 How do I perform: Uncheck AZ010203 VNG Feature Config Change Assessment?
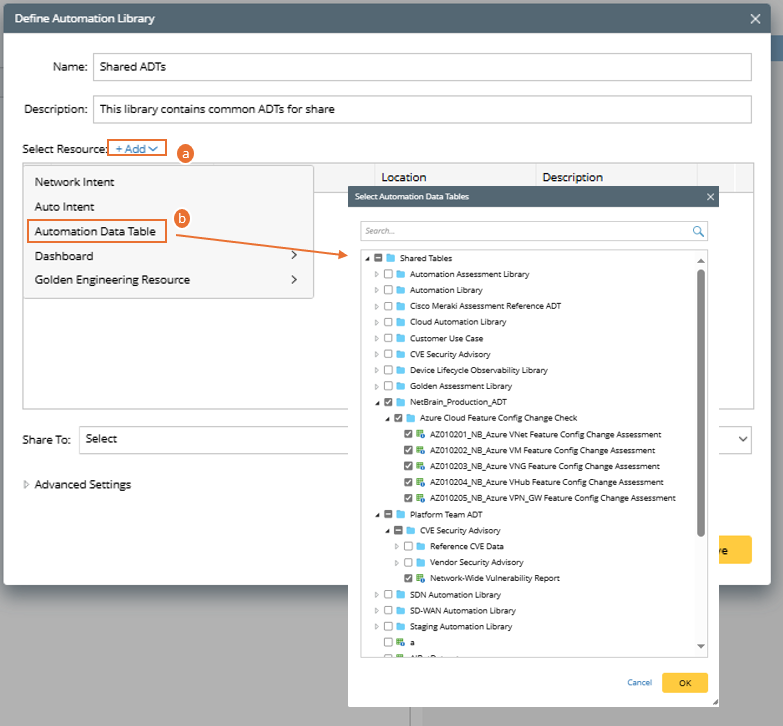[x=408, y=466]
